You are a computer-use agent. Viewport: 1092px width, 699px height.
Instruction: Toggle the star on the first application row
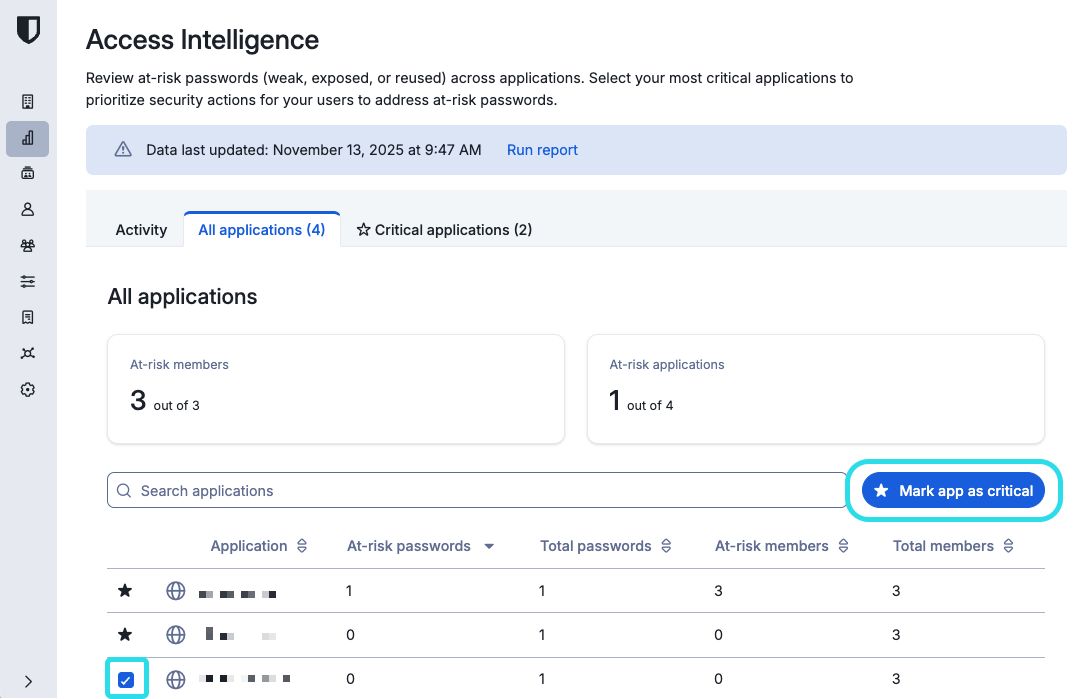coord(125,591)
